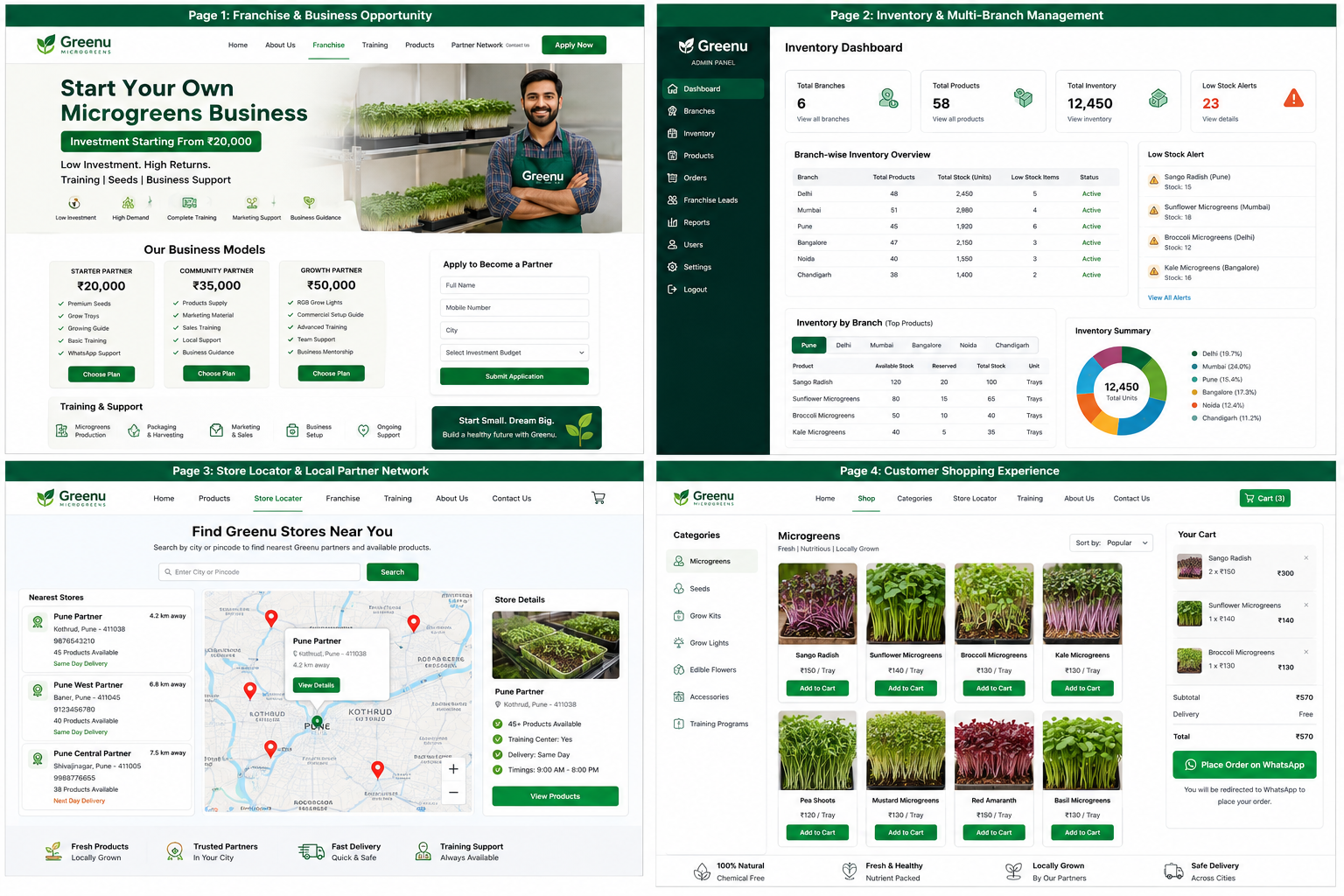Zoom in on the store map
This screenshot has height=896, width=1344.
click(453, 769)
